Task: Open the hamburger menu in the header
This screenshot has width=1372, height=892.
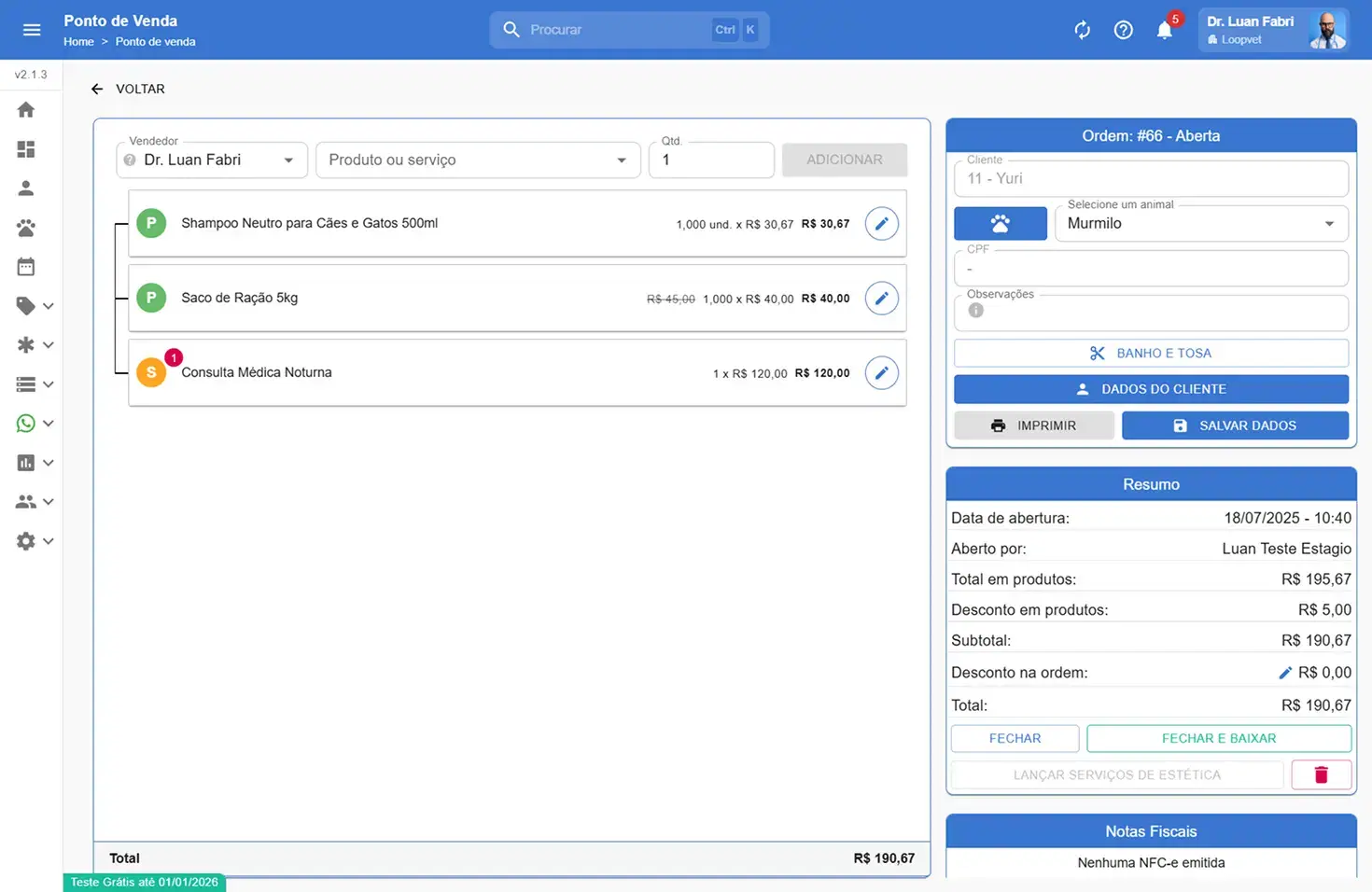Action: [32, 30]
